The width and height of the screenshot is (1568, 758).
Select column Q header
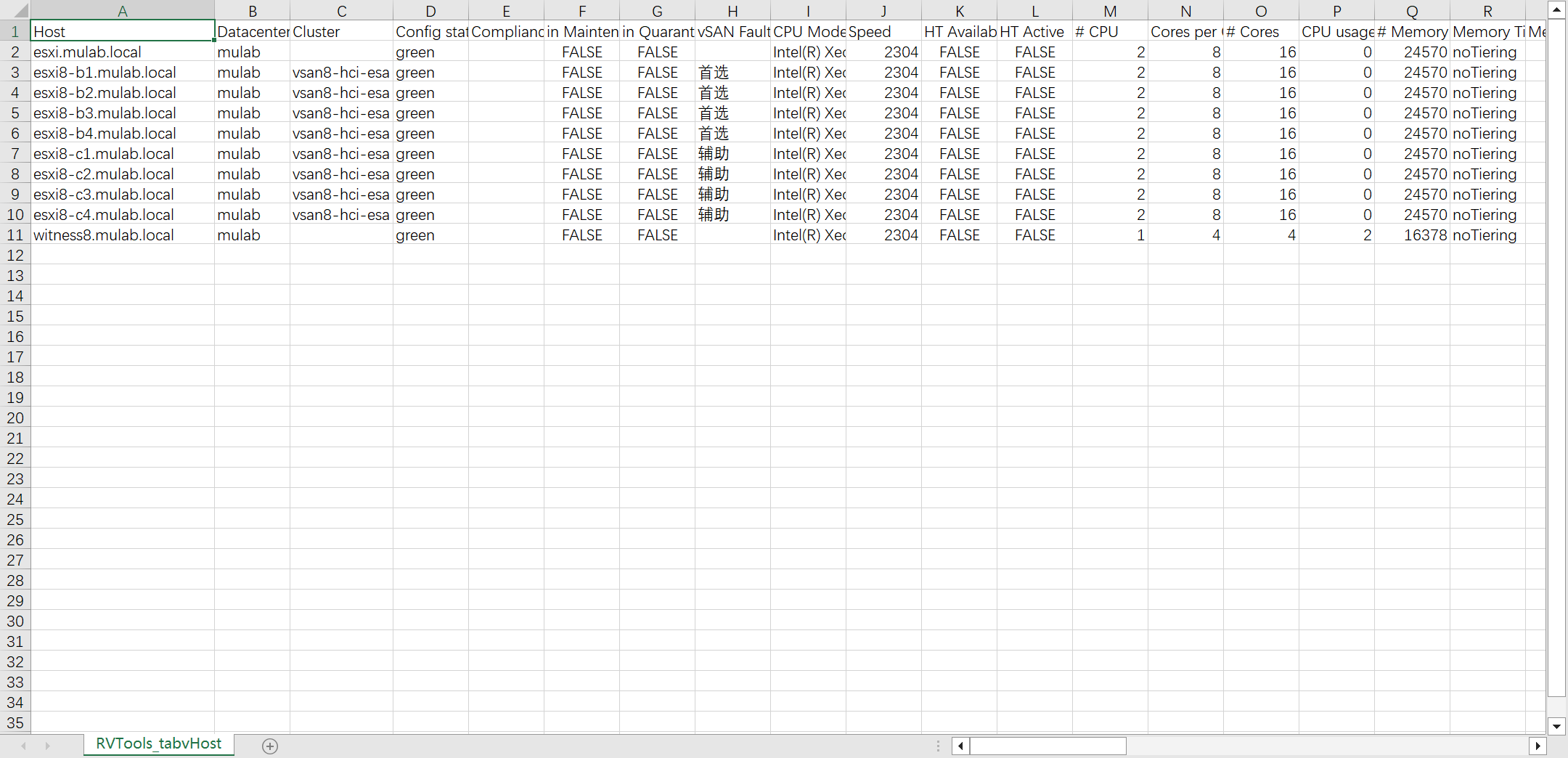tap(1411, 11)
